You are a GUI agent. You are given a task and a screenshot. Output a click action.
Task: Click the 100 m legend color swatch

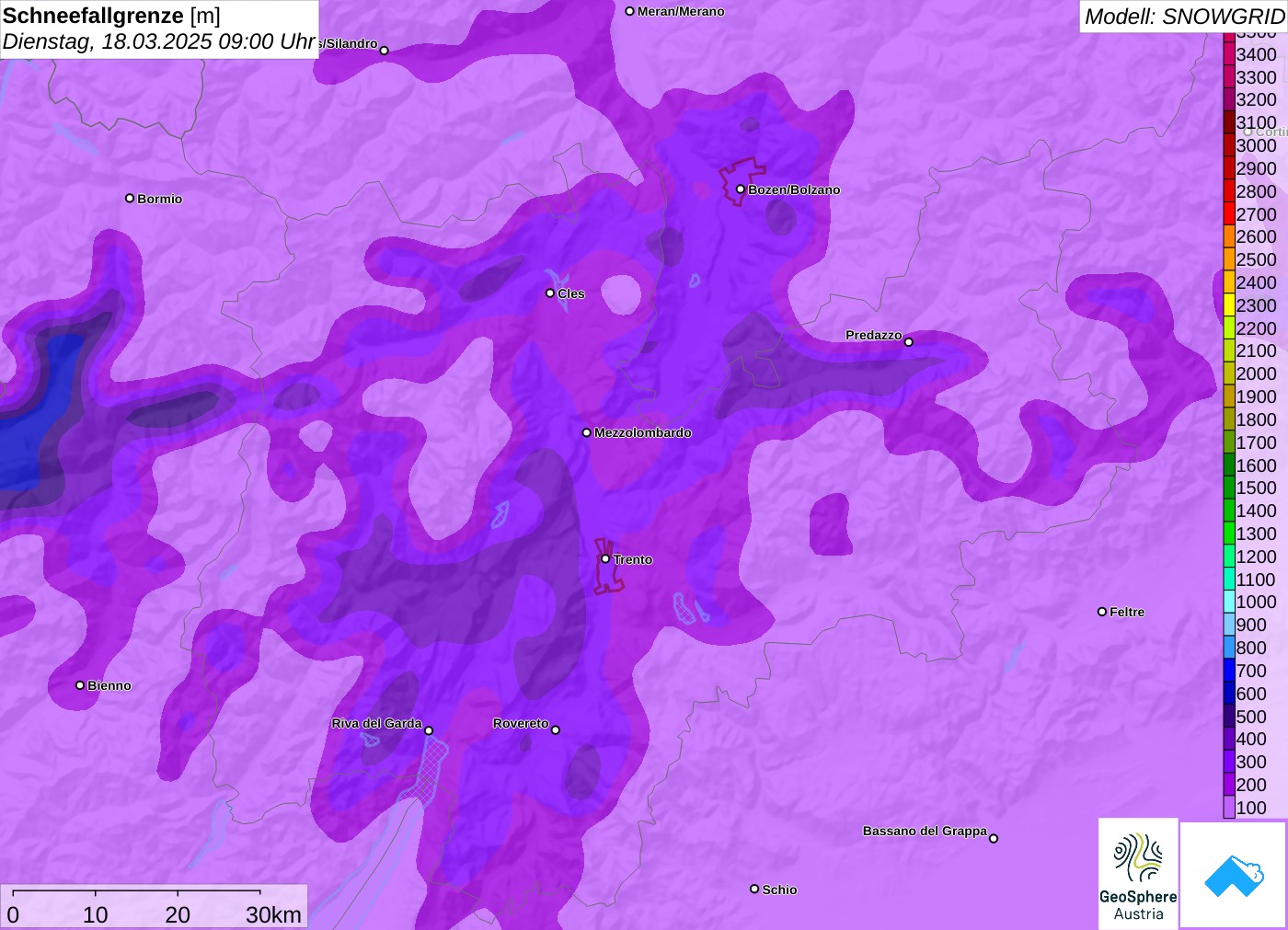1229,808
